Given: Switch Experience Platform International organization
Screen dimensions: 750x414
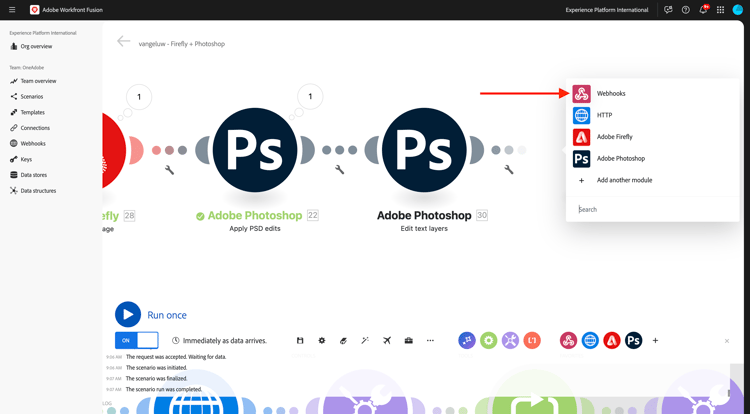Looking at the screenshot, I should point(607,10).
